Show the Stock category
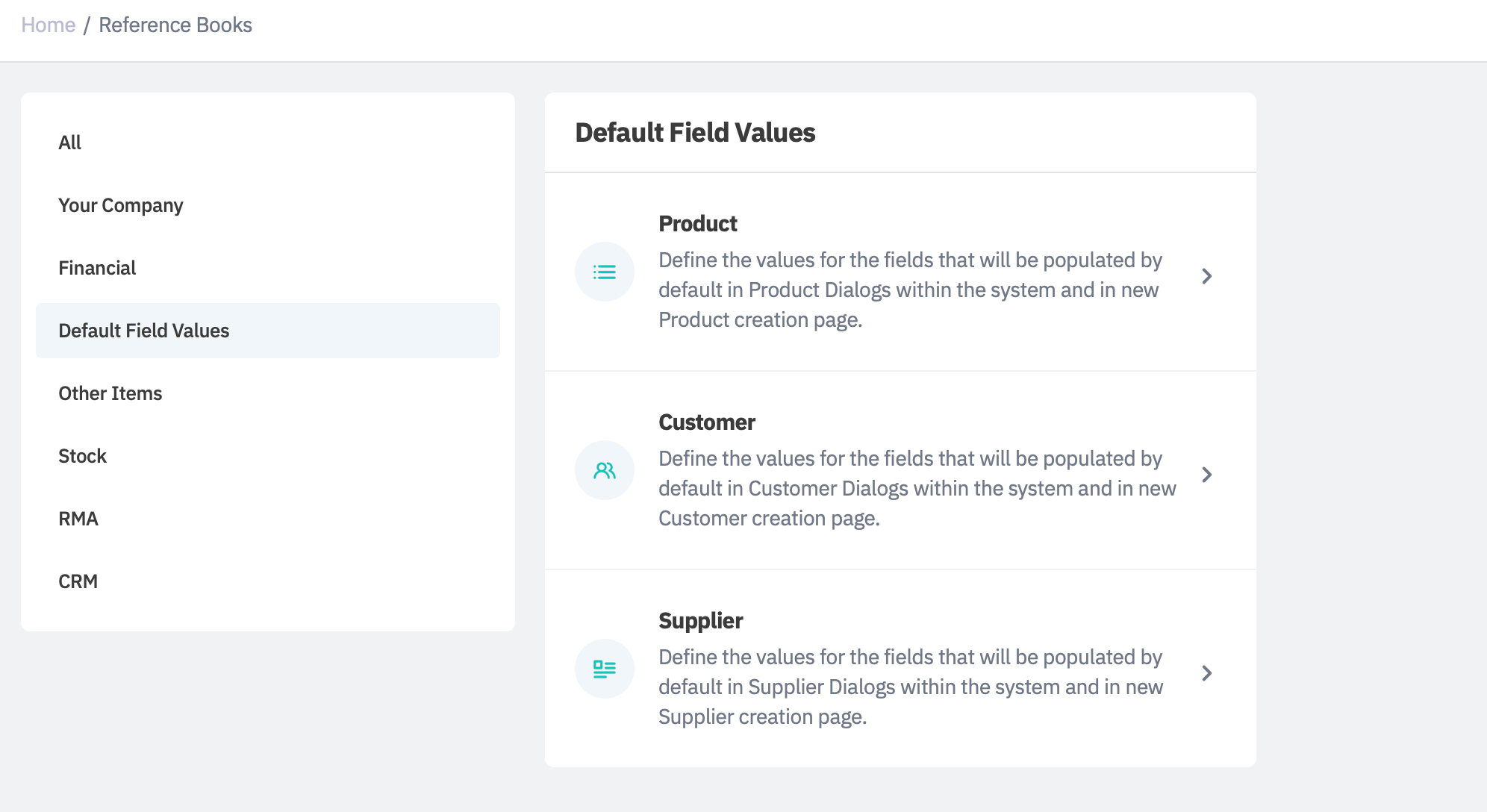1487x812 pixels. pyautogui.click(x=82, y=456)
